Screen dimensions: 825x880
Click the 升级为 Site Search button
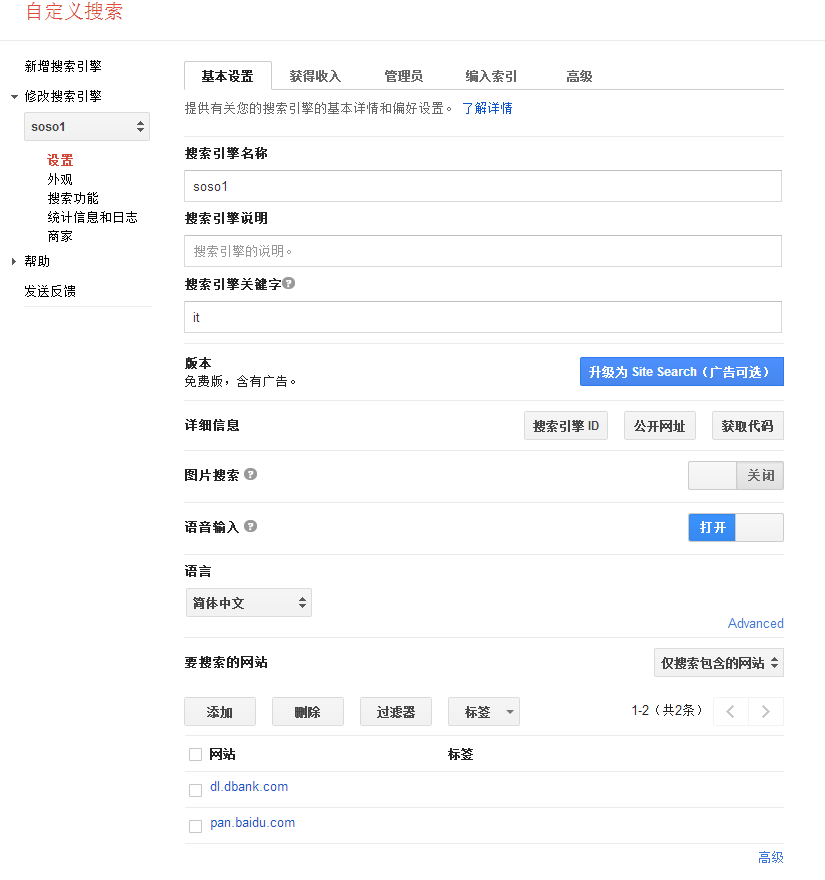(x=681, y=371)
